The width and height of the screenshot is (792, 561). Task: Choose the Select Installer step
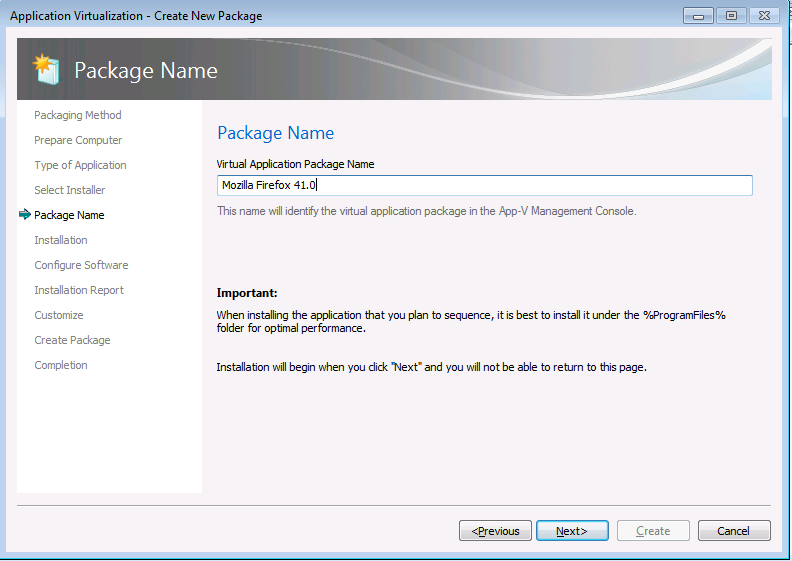coord(70,190)
